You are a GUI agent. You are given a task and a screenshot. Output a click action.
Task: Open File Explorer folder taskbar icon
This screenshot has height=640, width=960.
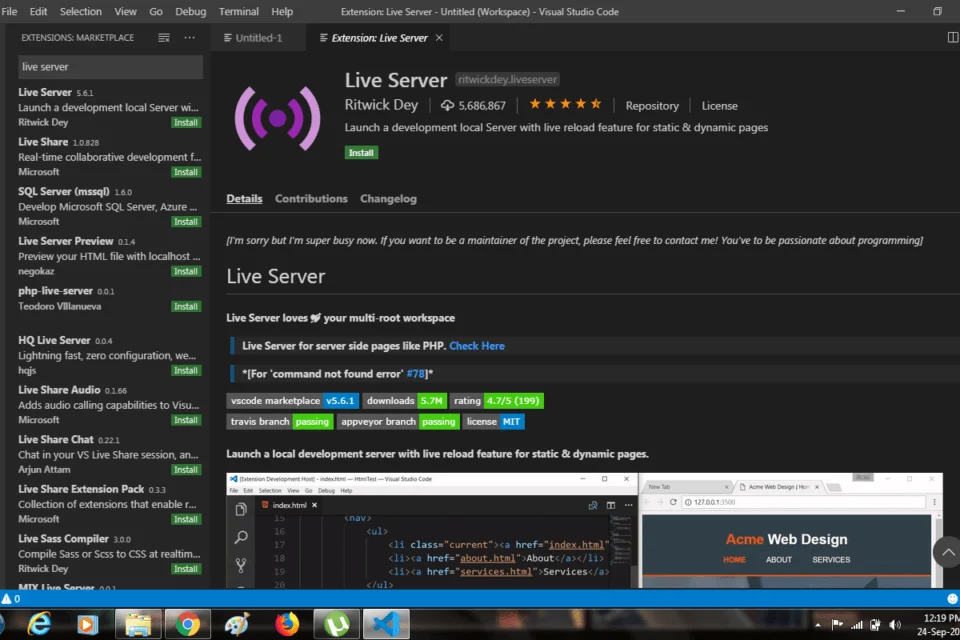click(x=138, y=624)
